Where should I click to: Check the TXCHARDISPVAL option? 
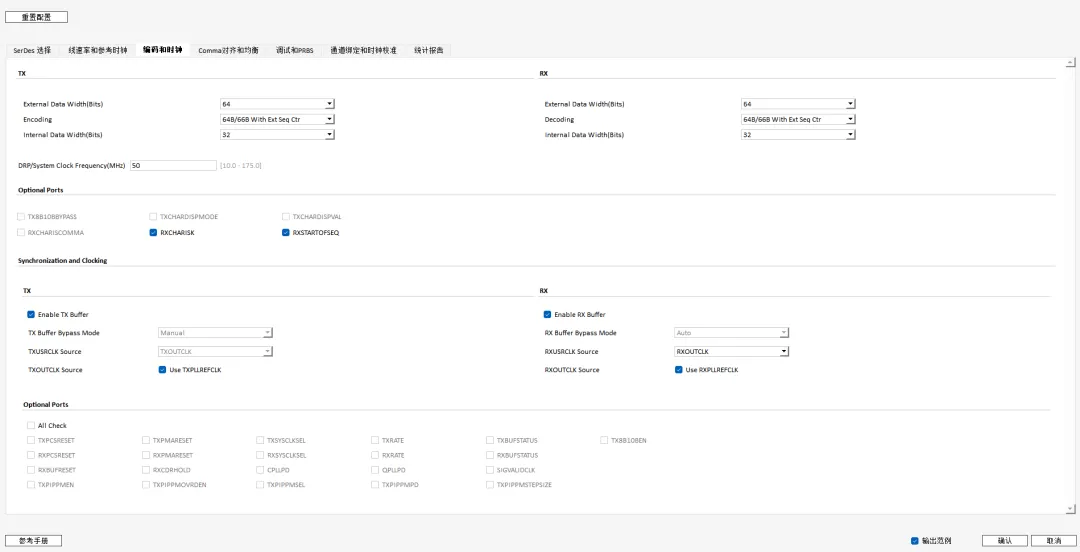285,216
